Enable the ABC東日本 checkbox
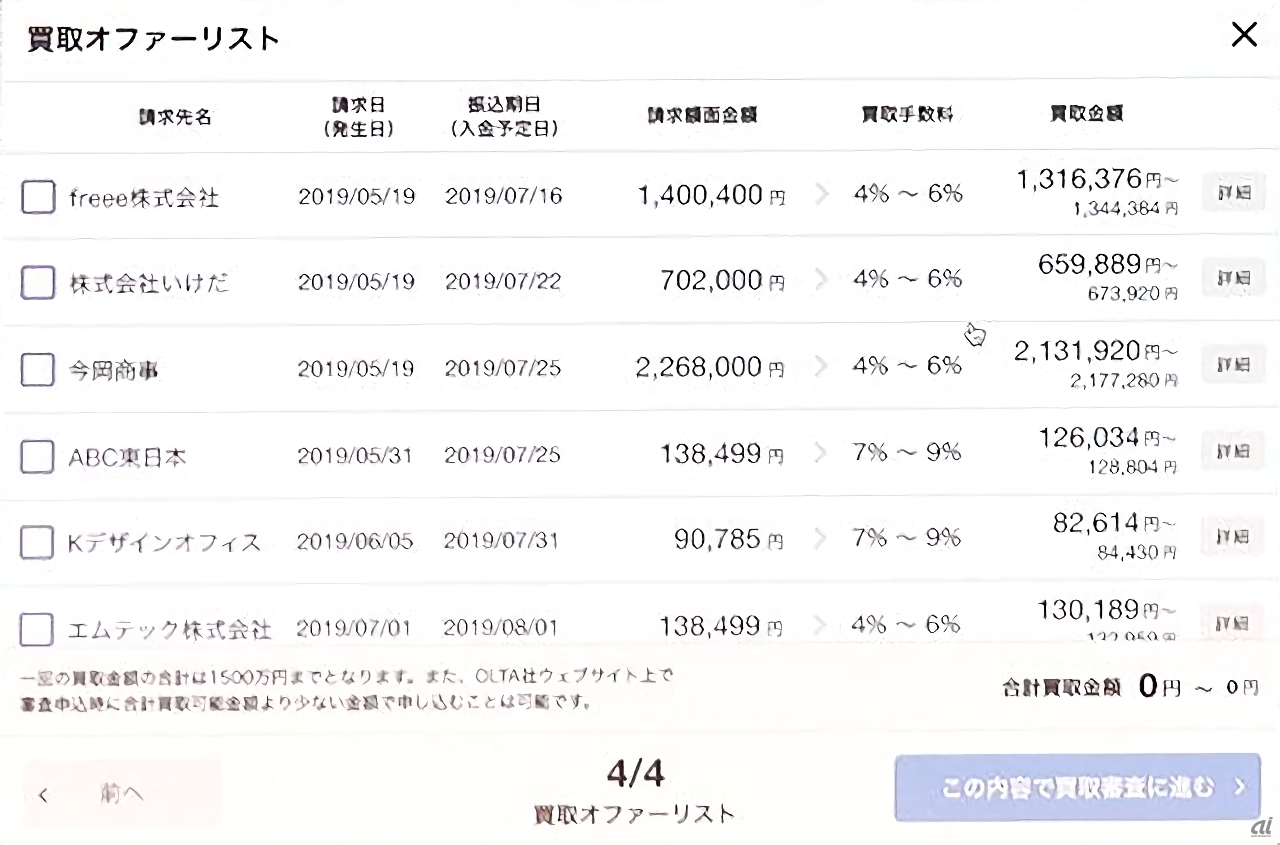The height and width of the screenshot is (845, 1280). pyautogui.click(x=38, y=457)
